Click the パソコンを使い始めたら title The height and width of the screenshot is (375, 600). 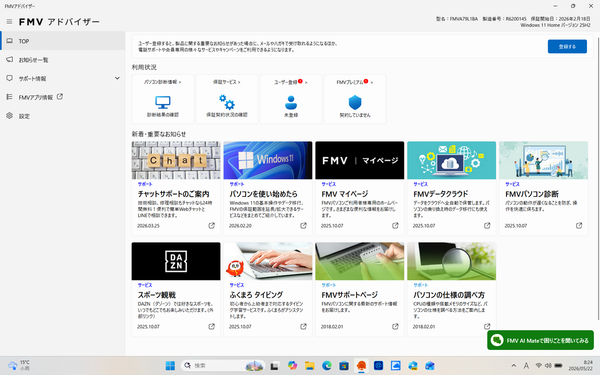pos(263,194)
